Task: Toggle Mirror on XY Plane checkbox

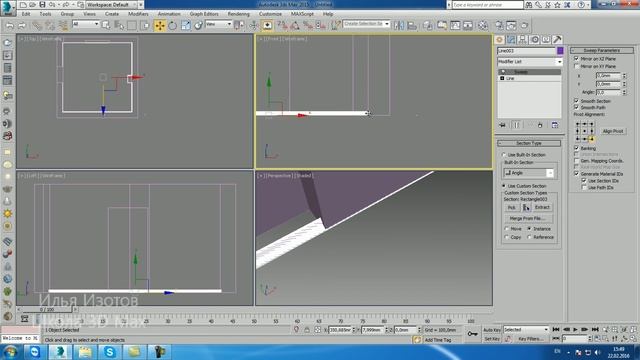Action: [576, 66]
